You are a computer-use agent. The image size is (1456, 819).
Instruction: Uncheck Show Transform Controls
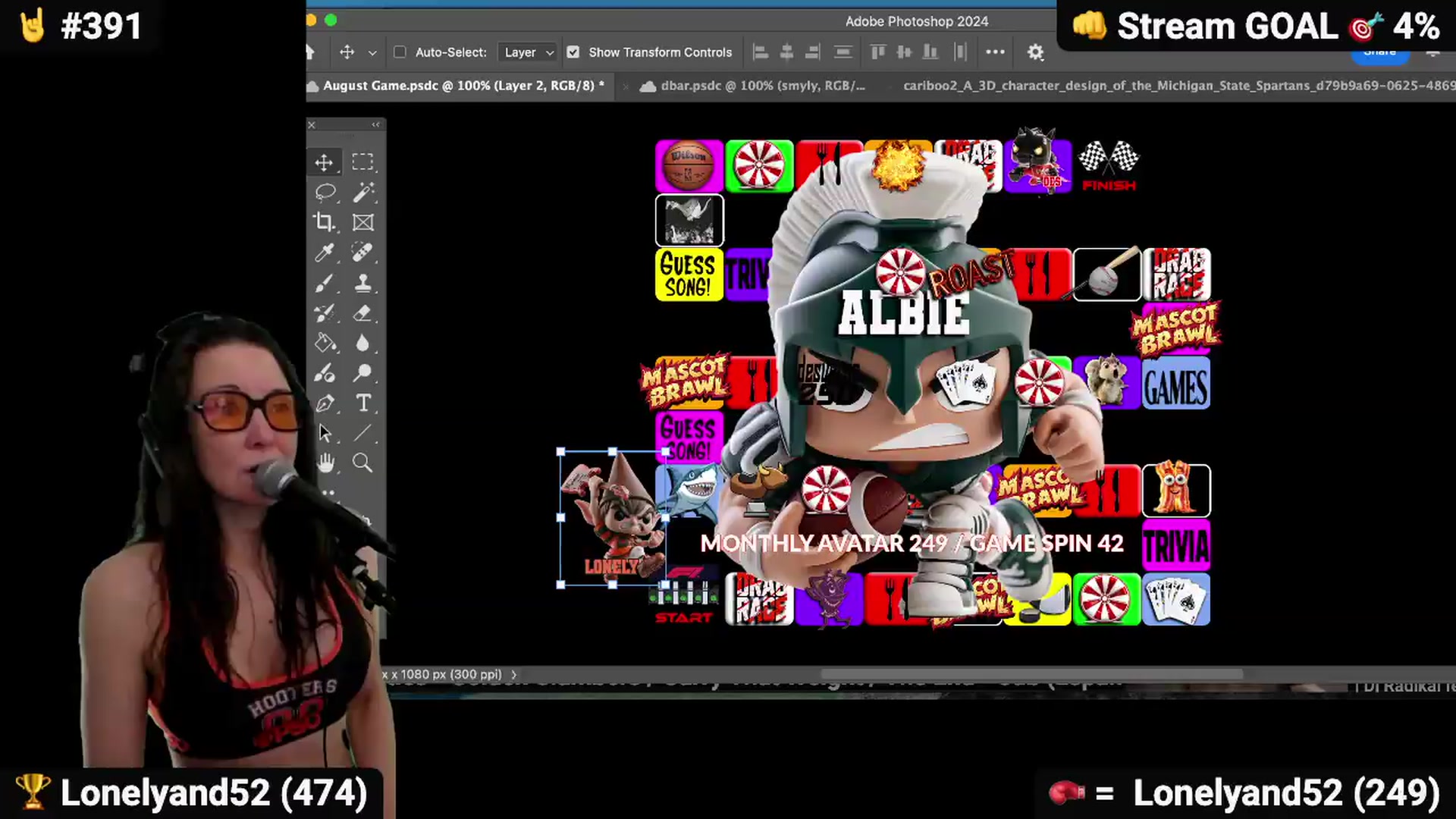[573, 52]
